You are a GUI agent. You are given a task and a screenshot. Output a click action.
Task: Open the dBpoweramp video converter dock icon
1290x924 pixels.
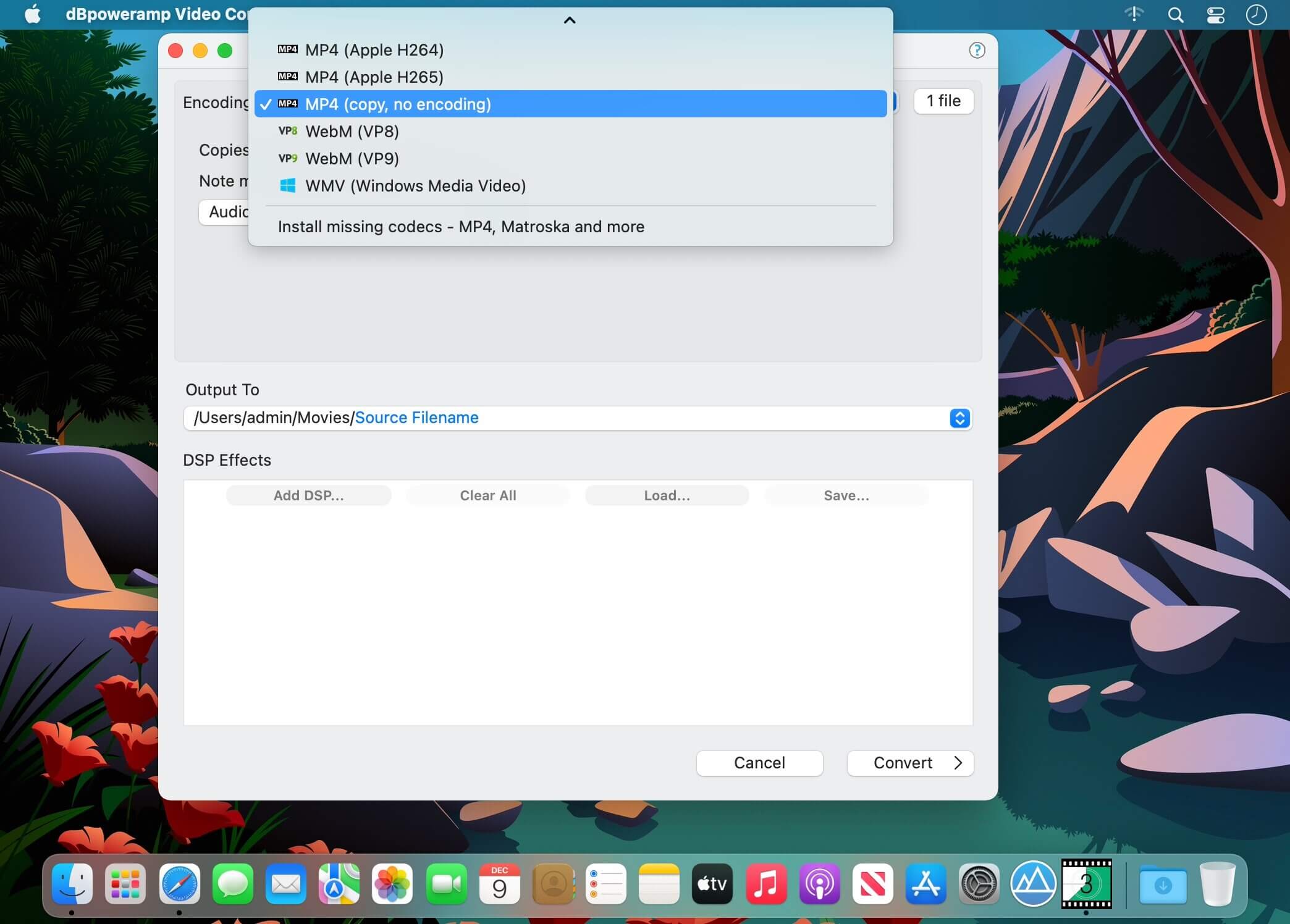click(x=1086, y=884)
